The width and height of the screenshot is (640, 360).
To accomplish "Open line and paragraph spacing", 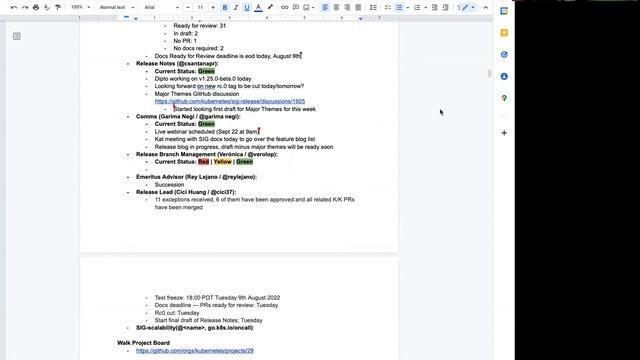I will 373,7.
